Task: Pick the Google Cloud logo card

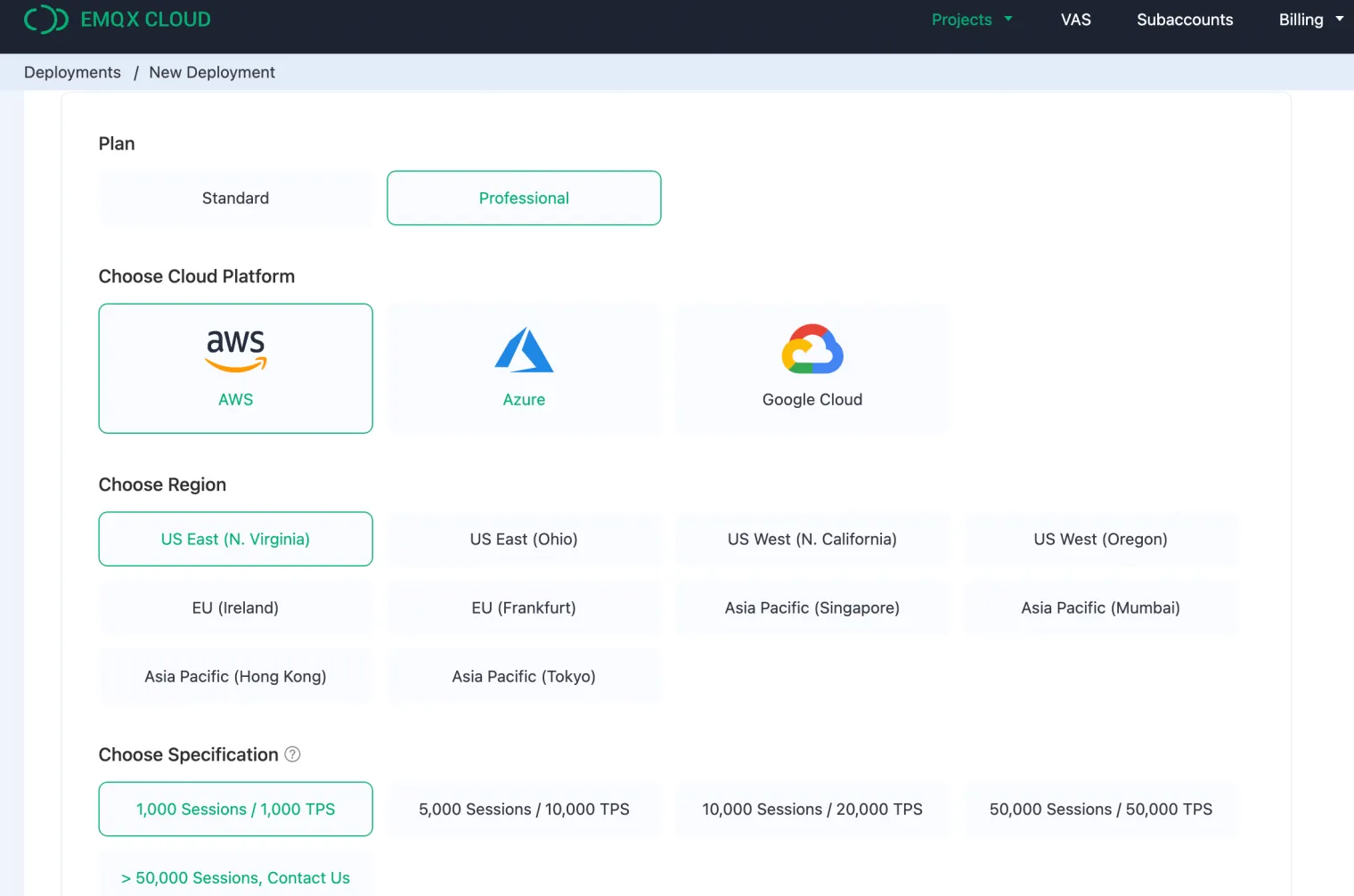Action: [812, 351]
